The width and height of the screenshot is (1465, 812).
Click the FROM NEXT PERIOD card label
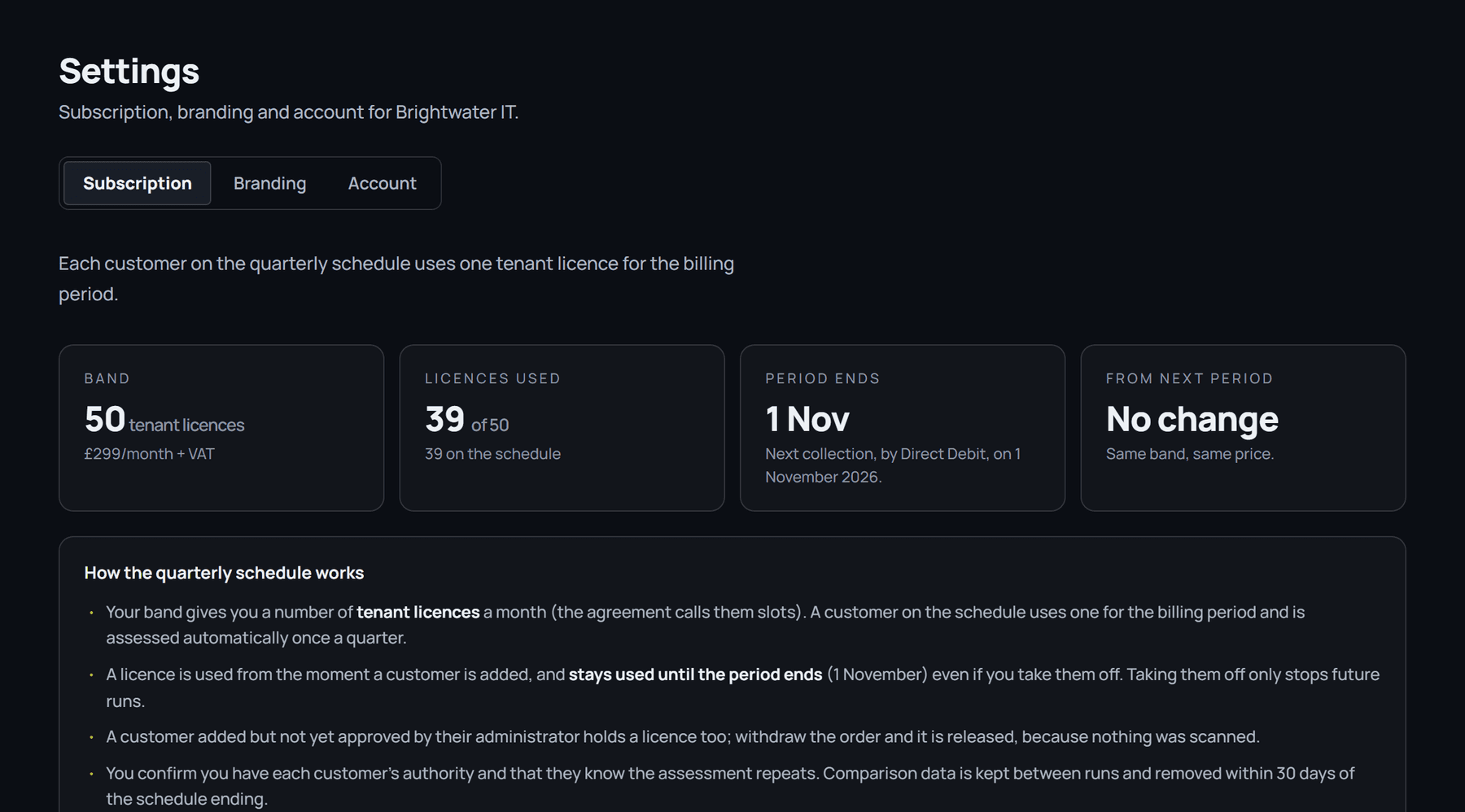pyautogui.click(x=1189, y=378)
